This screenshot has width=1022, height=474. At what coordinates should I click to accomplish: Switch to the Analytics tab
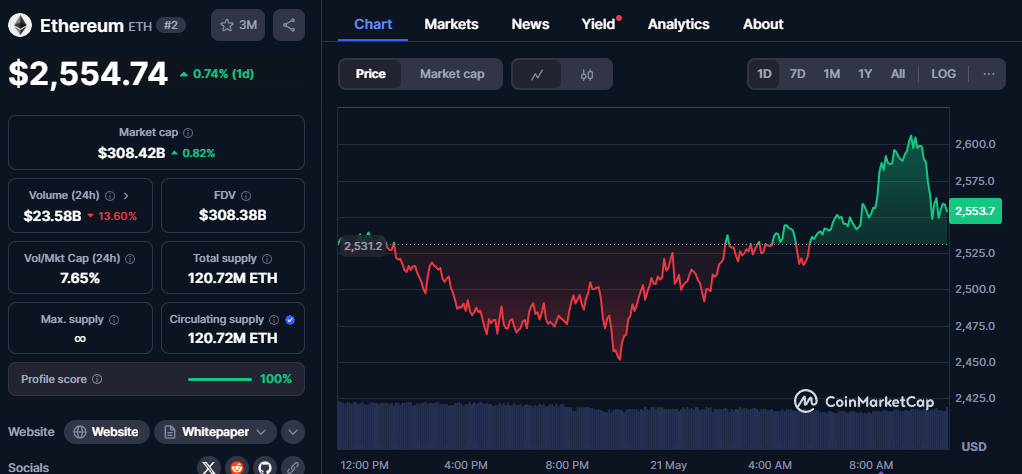(x=679, y=24)
